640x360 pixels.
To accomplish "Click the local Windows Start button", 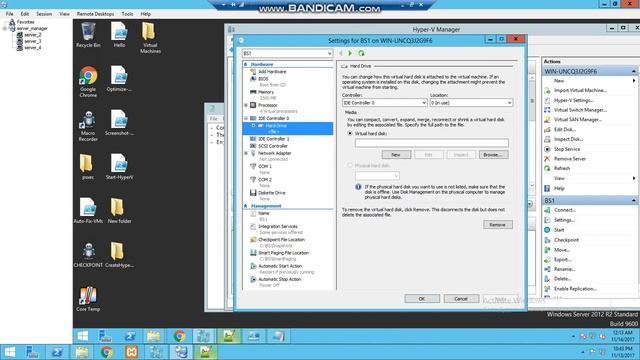I will [9, 352].
